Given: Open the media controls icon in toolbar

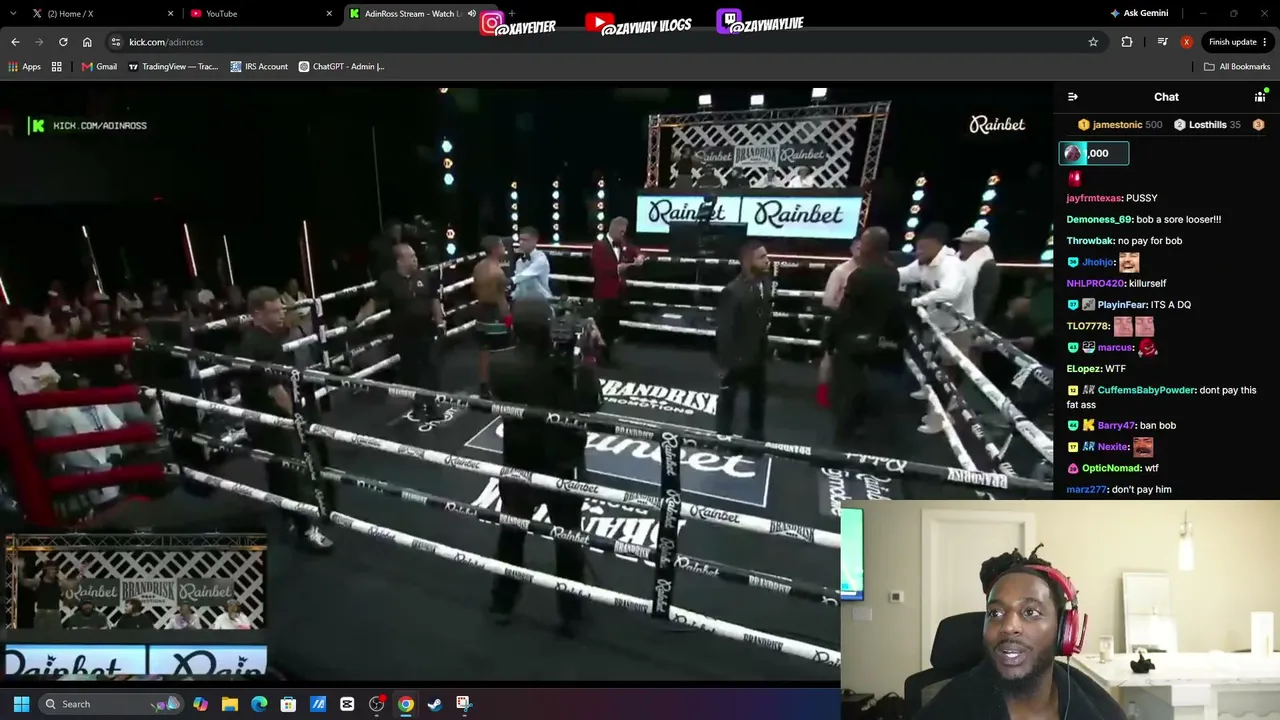Looking at the screenshot, I should click(x=1162, y=42).
